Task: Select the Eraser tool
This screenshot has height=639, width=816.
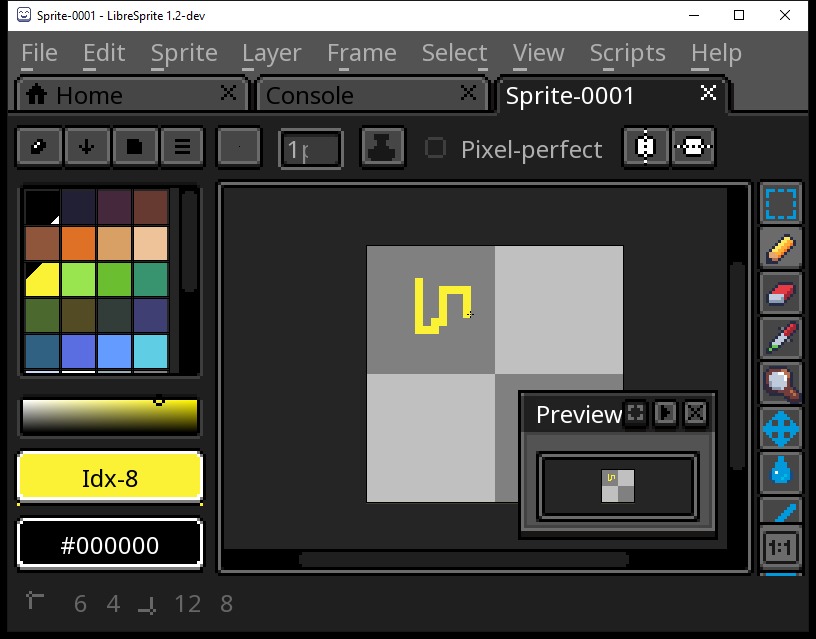Action: (x=781, y=293)
